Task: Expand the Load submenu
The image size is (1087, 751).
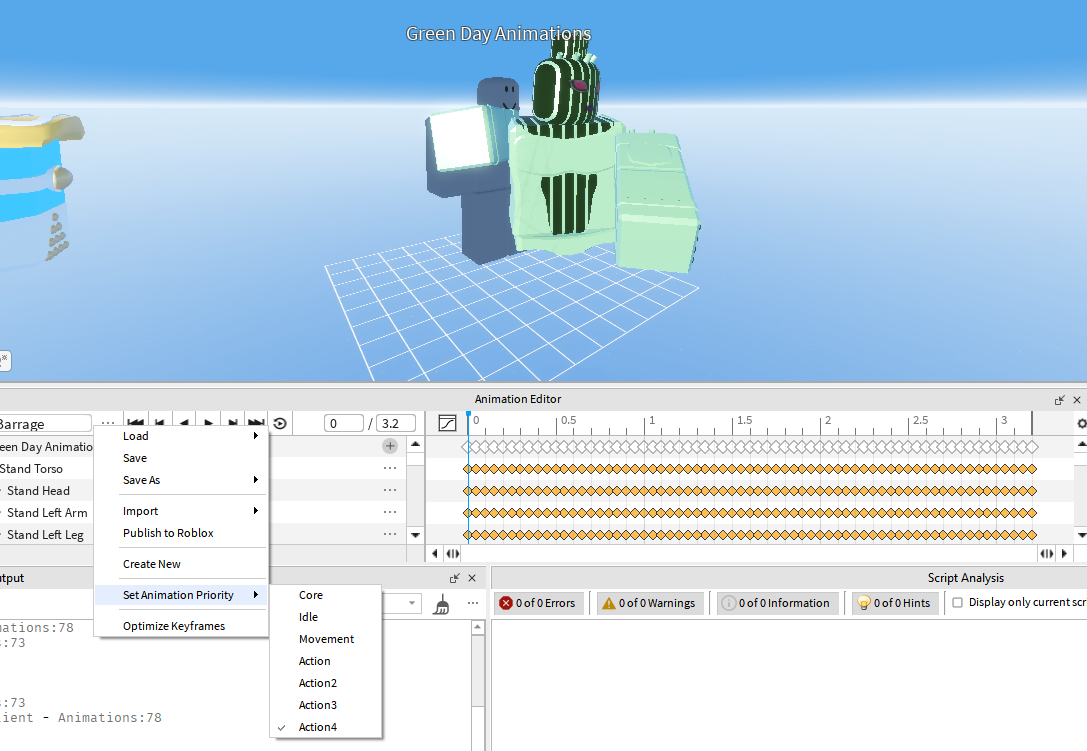Action: 135,436
